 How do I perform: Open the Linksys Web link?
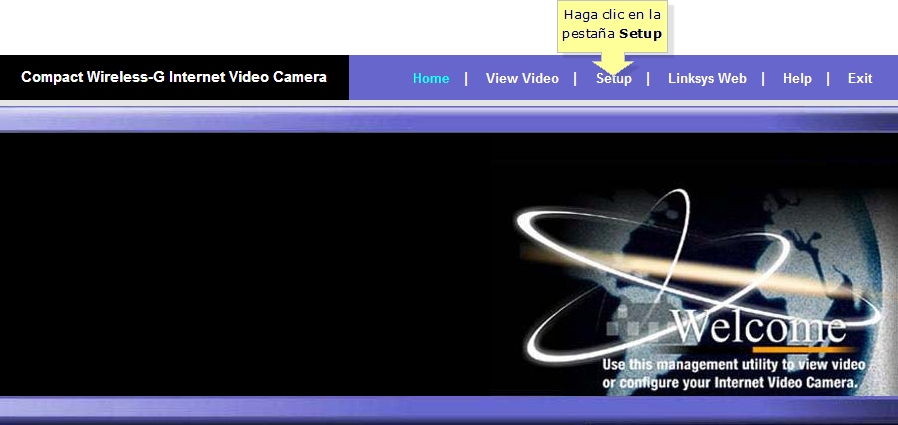[x=707, y=78]
